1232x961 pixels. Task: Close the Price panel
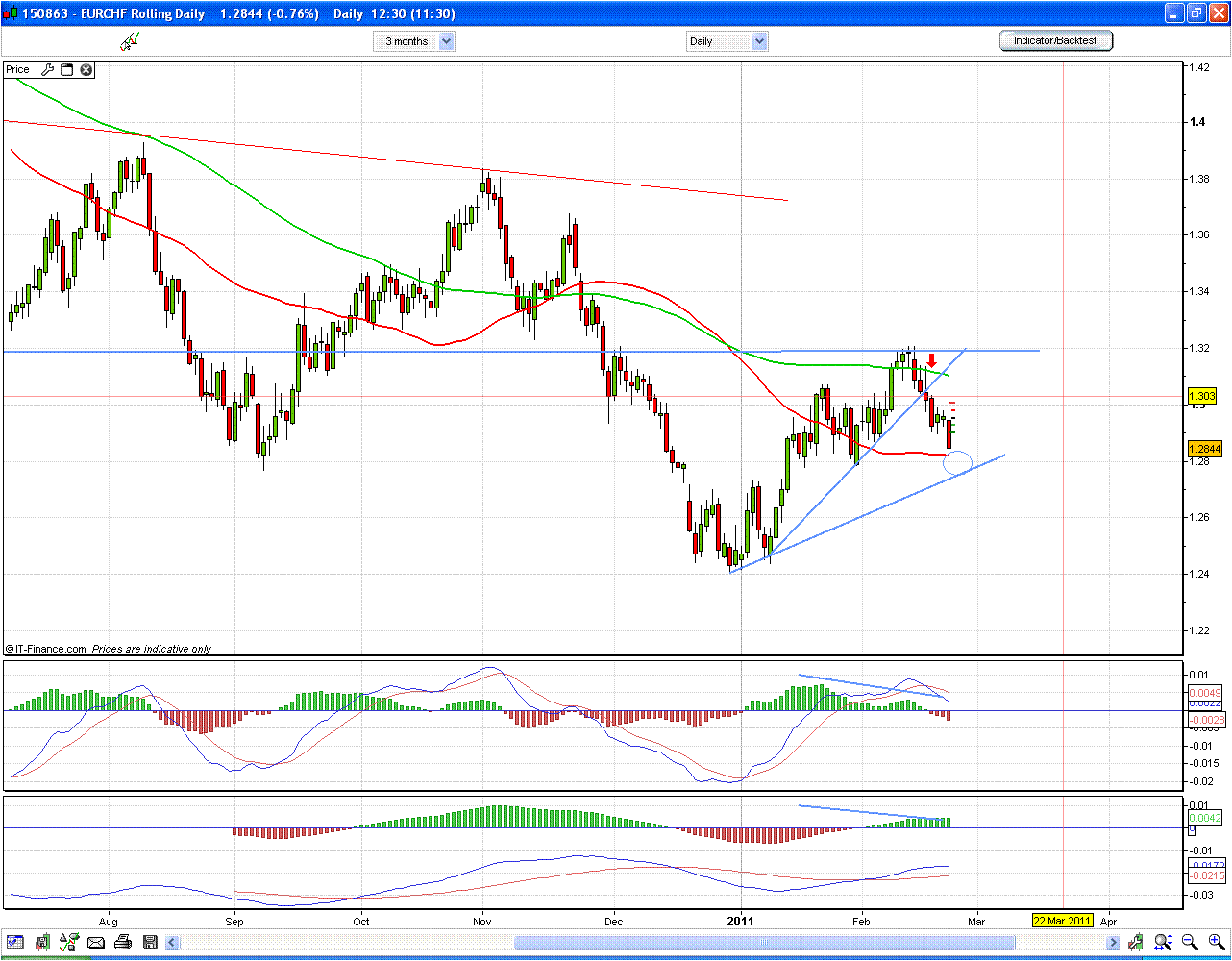coord(86,69)
